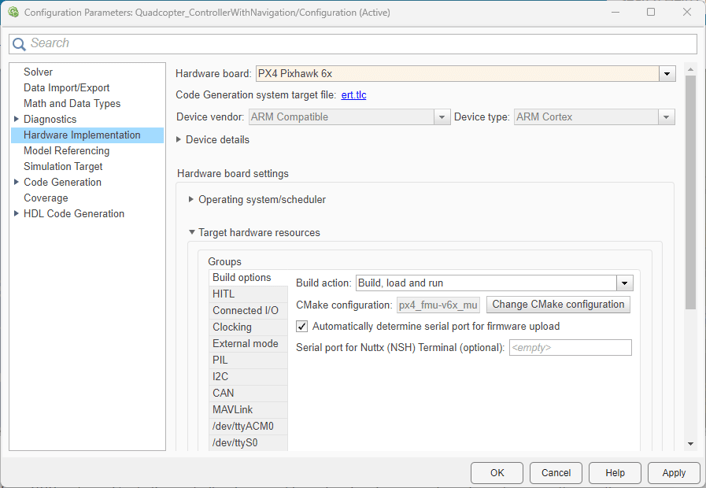706x488 pixels.
Task: Maximize the Configuration Parameters window
Action: coord(651,12)
